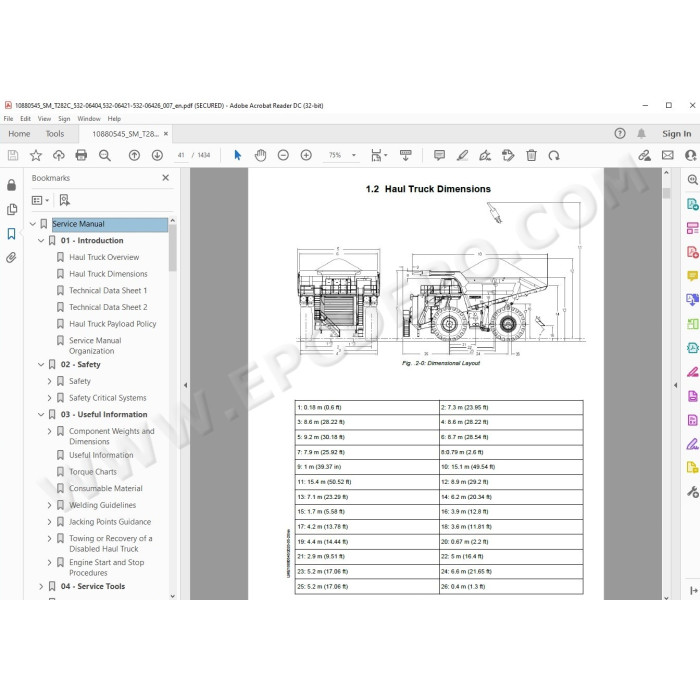Viewport: 700px width, 700px height.
Task: Open the View menu
Action: pos(44,119)
